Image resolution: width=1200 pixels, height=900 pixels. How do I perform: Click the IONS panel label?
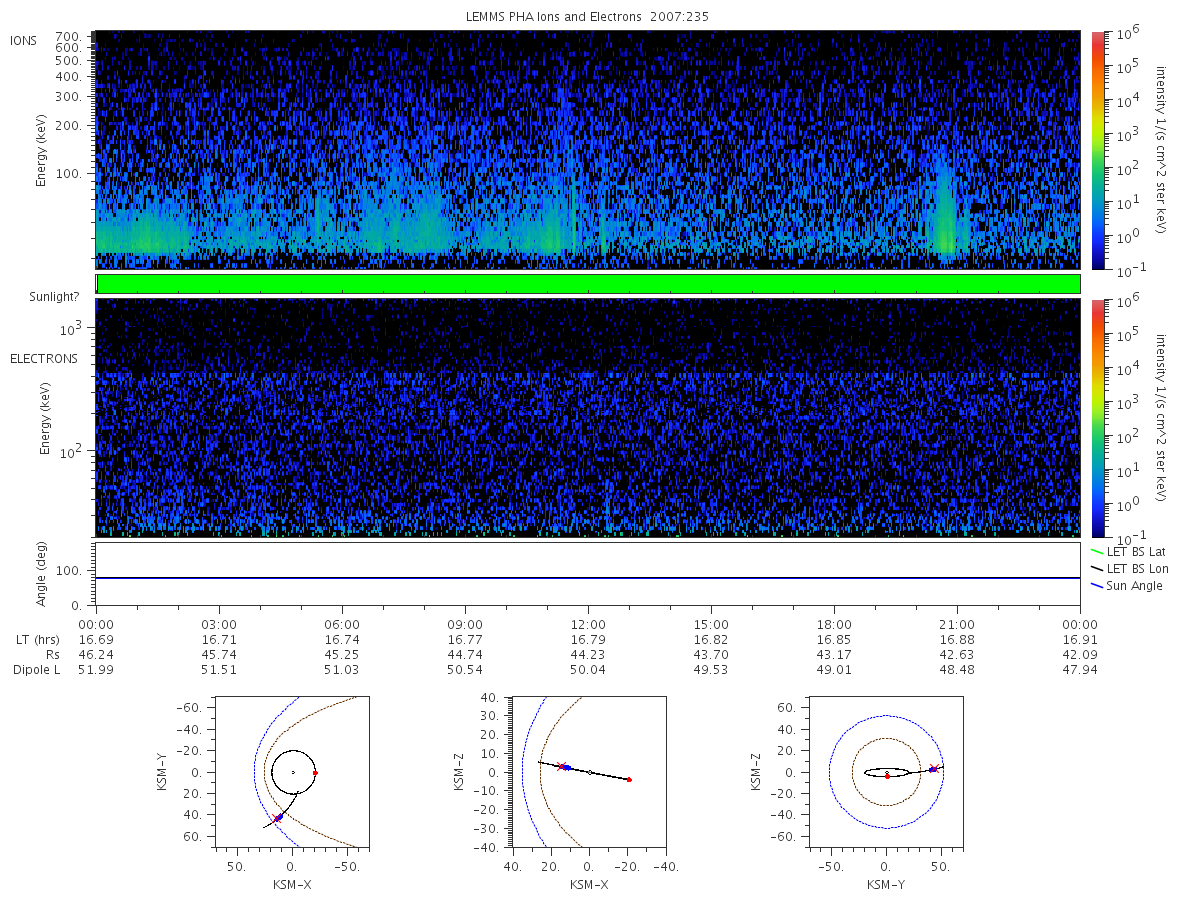[x=24, y=40]
